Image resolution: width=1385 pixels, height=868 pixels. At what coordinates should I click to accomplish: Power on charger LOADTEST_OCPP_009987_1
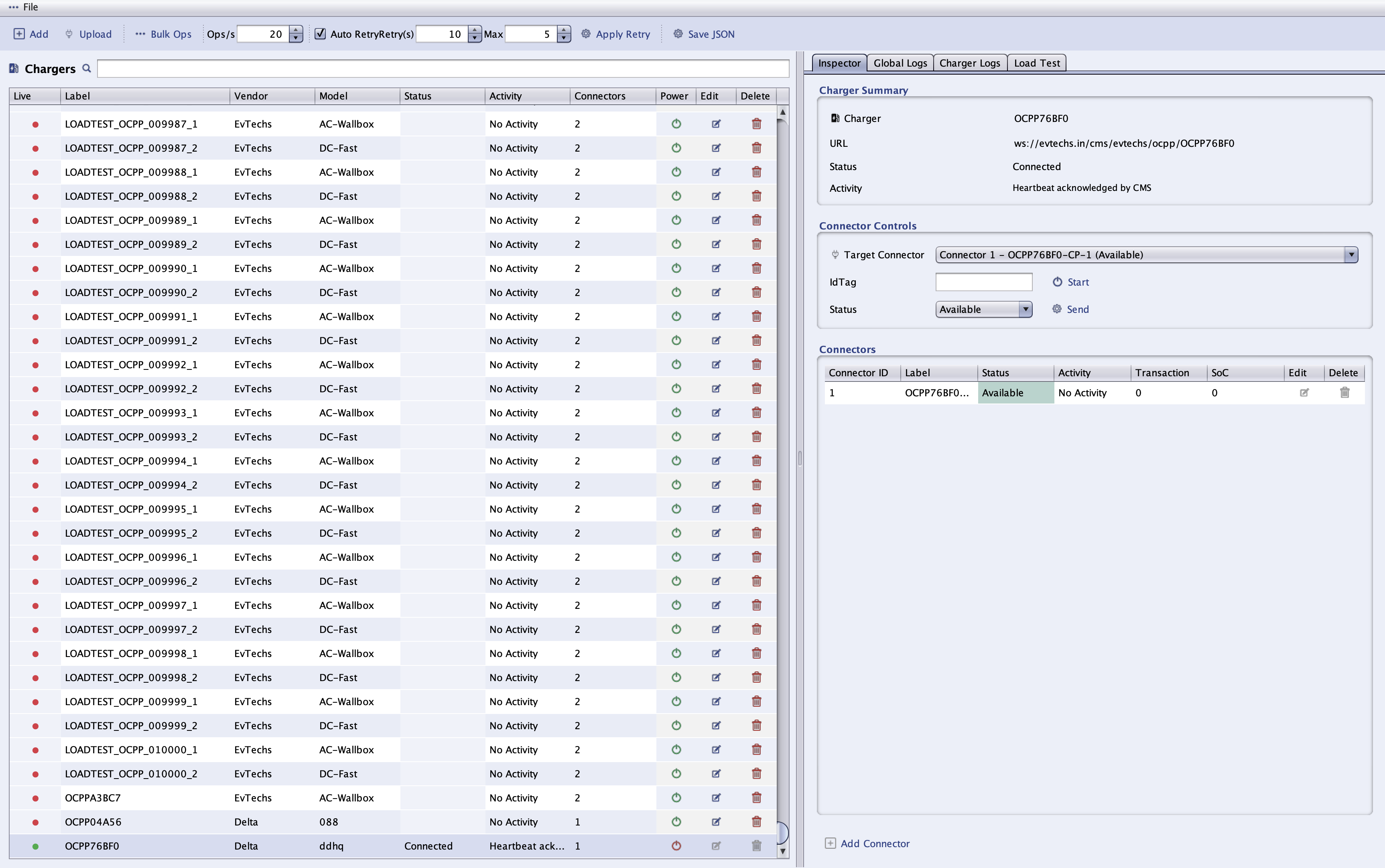(x=676, y=124)
